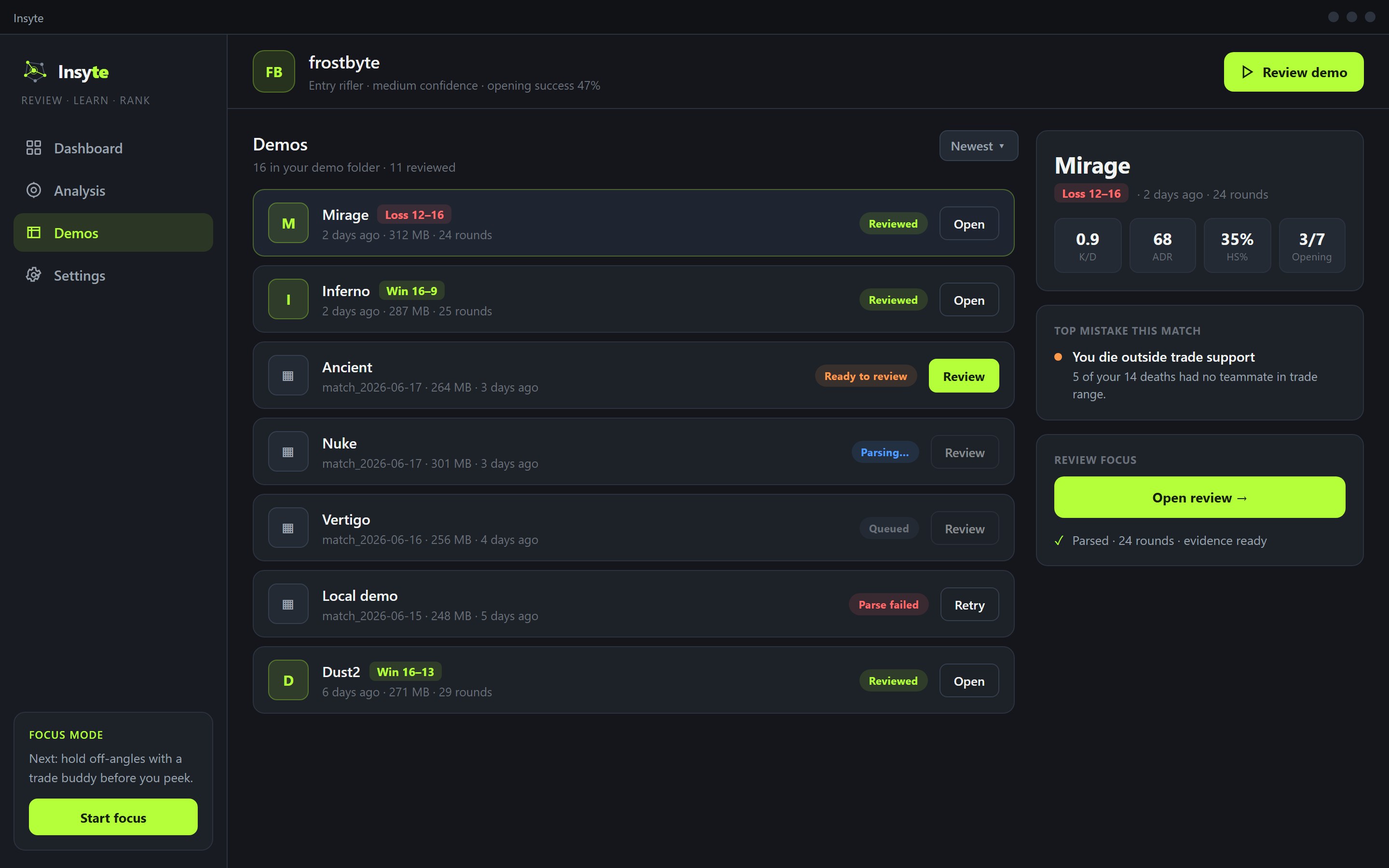Review the Ancient demo

click(x=964, y=376)
